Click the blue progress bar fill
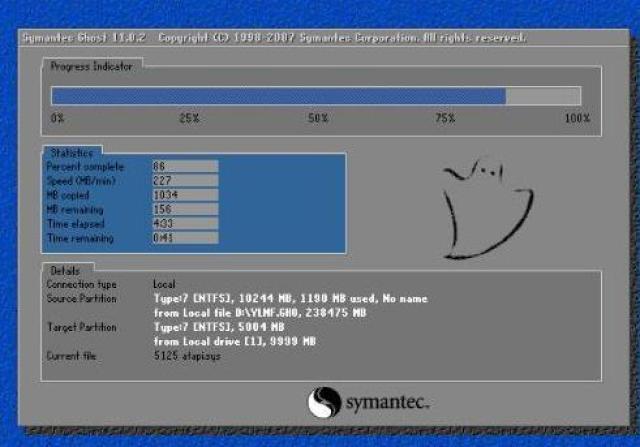The image size is (640, 447). 279,96
